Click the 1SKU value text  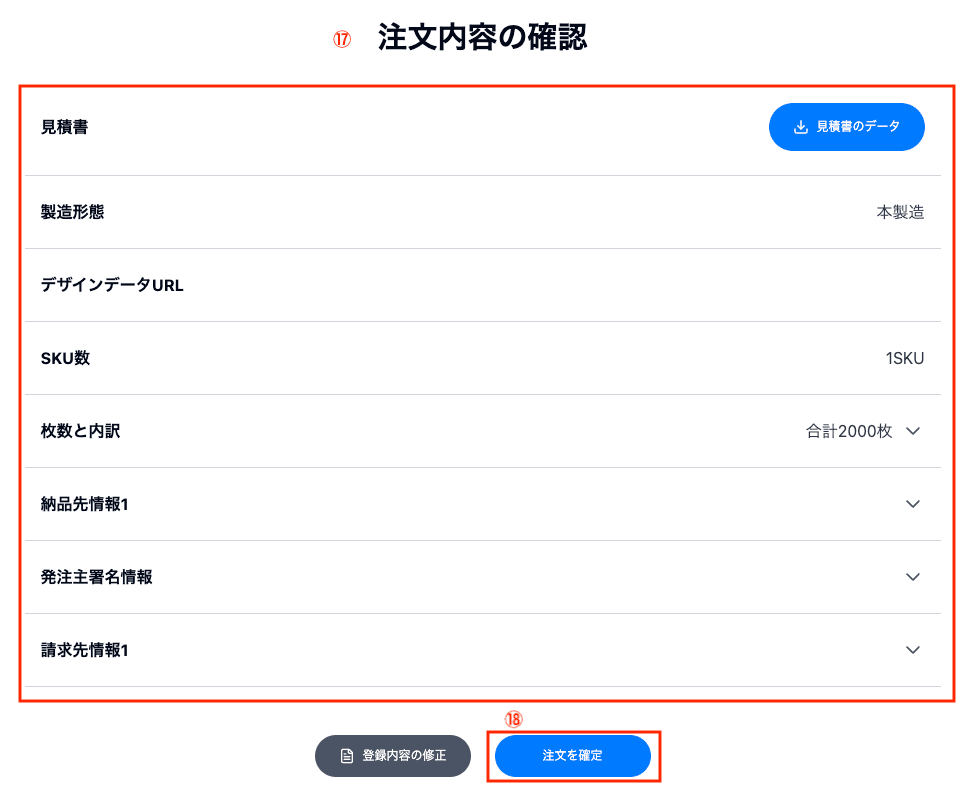pyautogui.click(x=904, y=358)
